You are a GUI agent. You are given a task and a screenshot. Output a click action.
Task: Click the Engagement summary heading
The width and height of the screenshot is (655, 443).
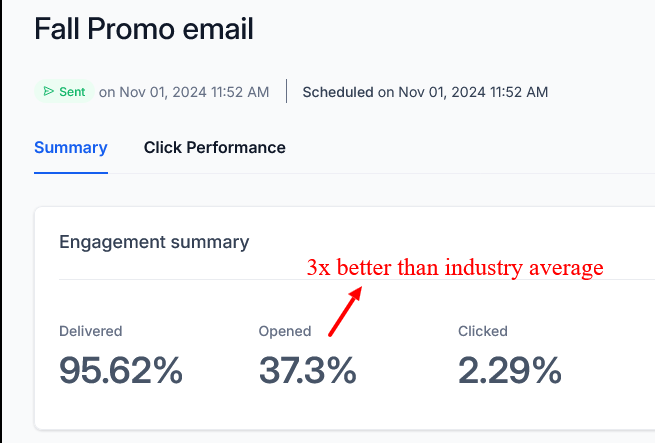[154, 242]
